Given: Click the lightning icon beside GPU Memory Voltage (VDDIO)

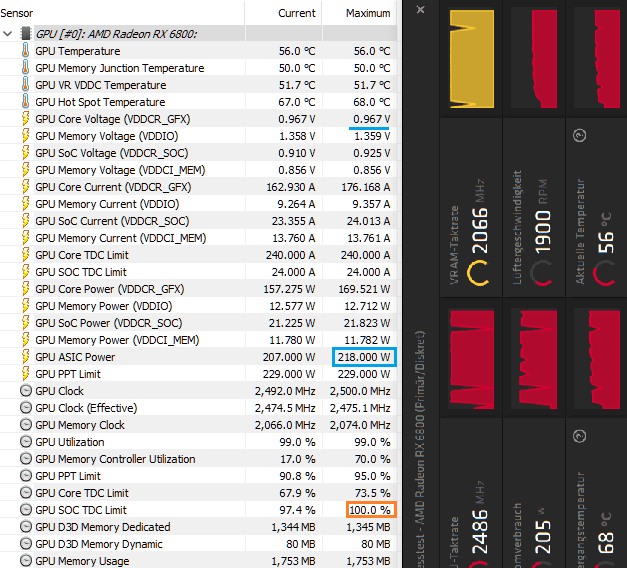Looking at the screenshot, I should (x=26, y=136).
